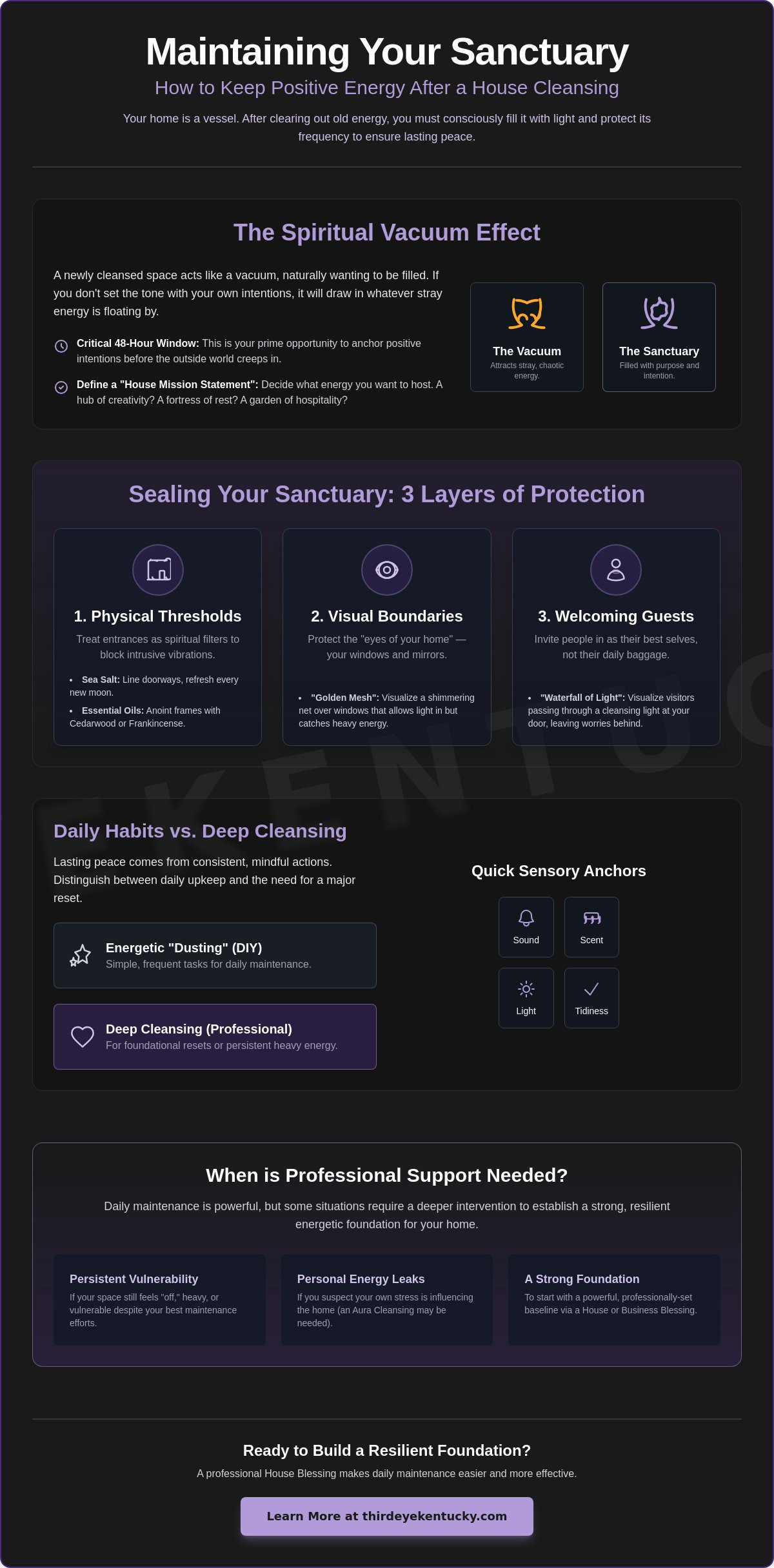
Task: Click the orange Vacuum icon
Action: coord(527,313)
